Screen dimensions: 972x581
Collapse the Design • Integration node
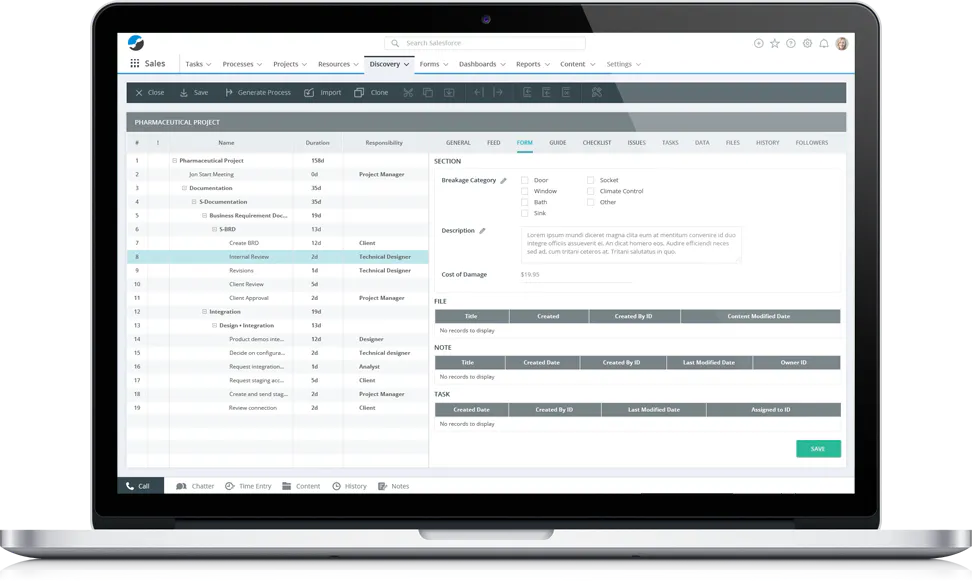coord(214,325)
